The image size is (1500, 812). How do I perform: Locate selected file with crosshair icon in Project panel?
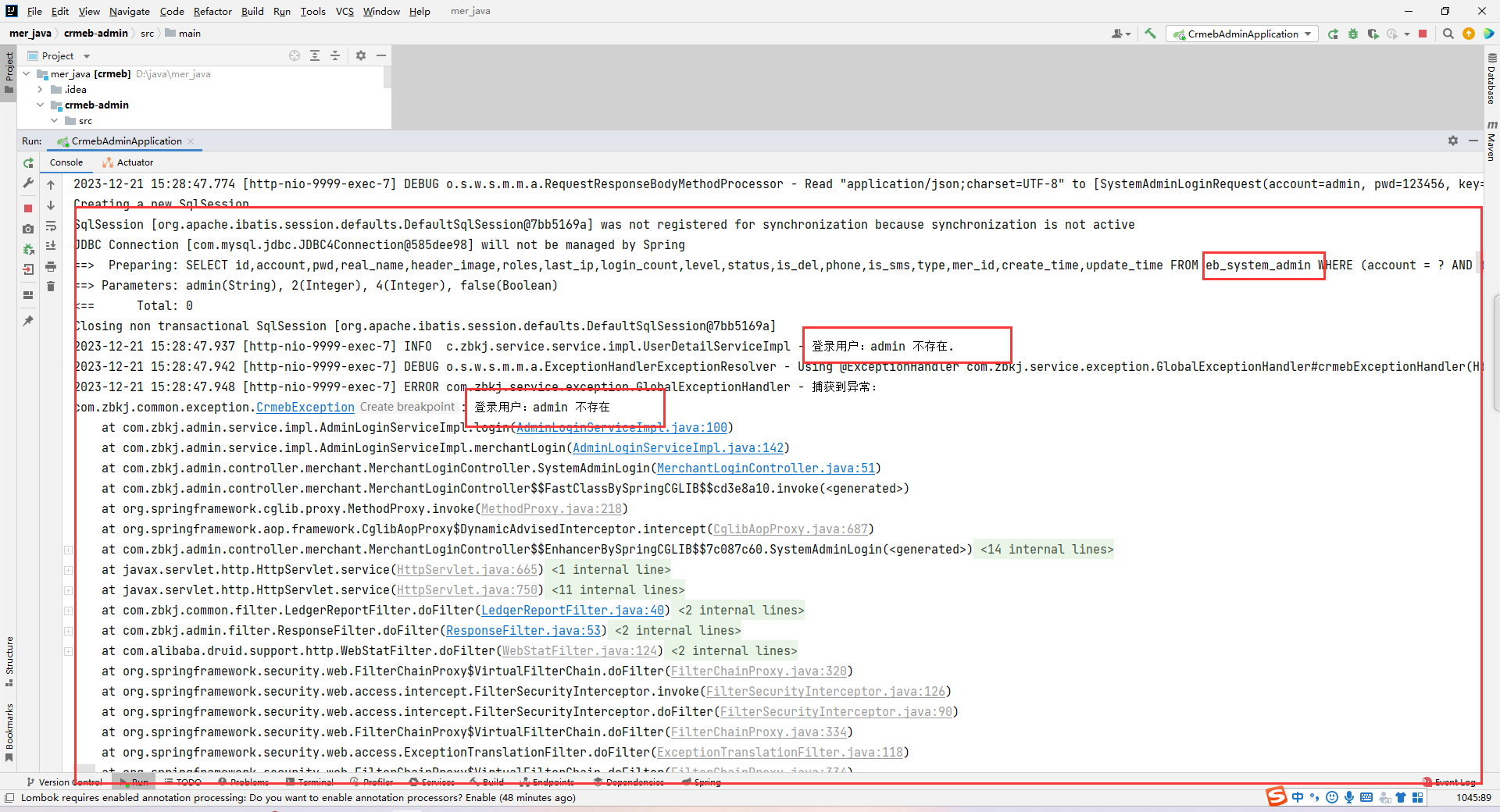295,55
